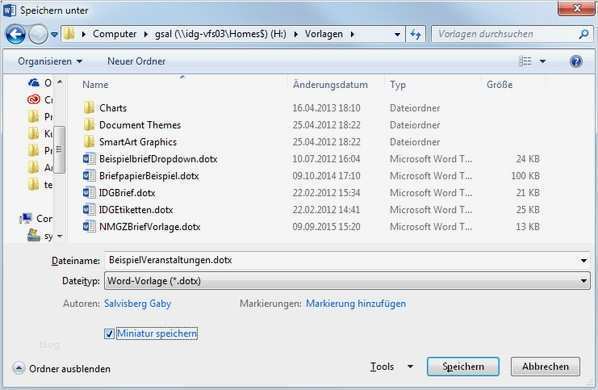Click the navigation pane scroll-down arrow
This screenshot has height=390, width=598.
[59, 236]
